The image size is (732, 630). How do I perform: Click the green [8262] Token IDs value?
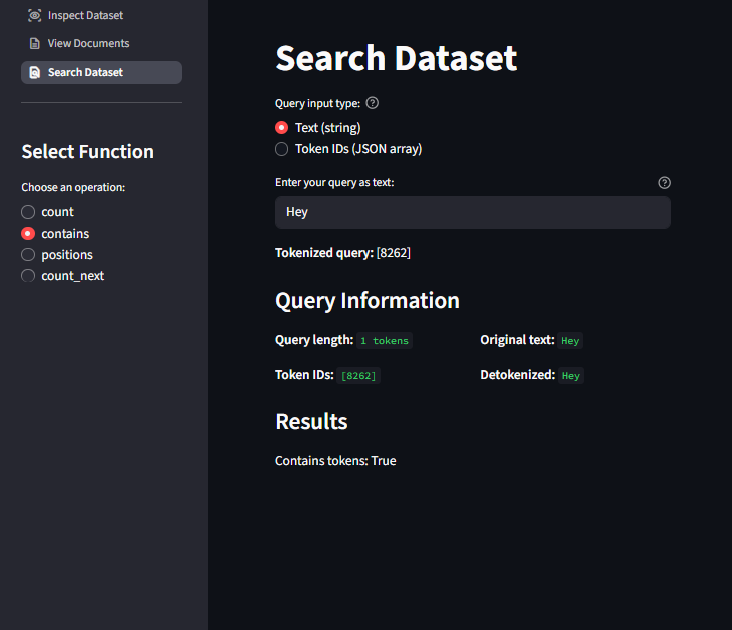point(359,376)
